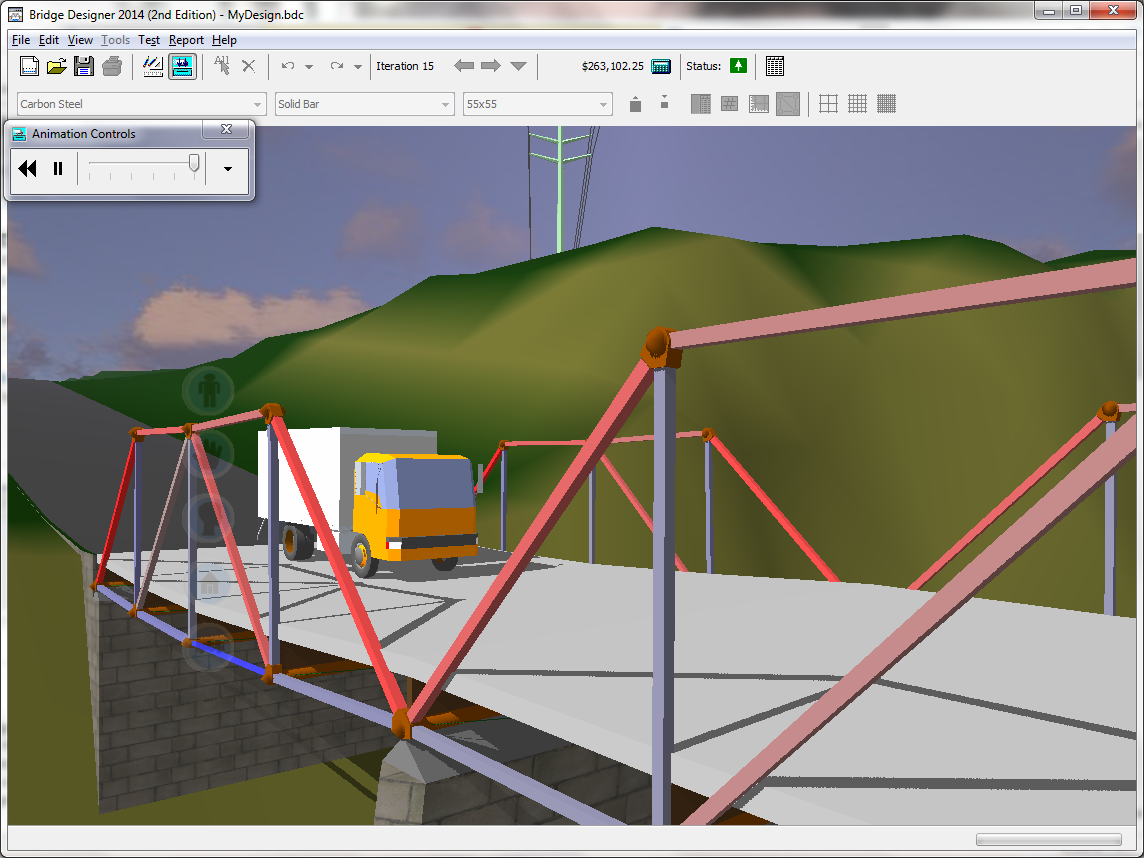
Task: Select the medium drawing grid
Action: [x=857, y=104]
